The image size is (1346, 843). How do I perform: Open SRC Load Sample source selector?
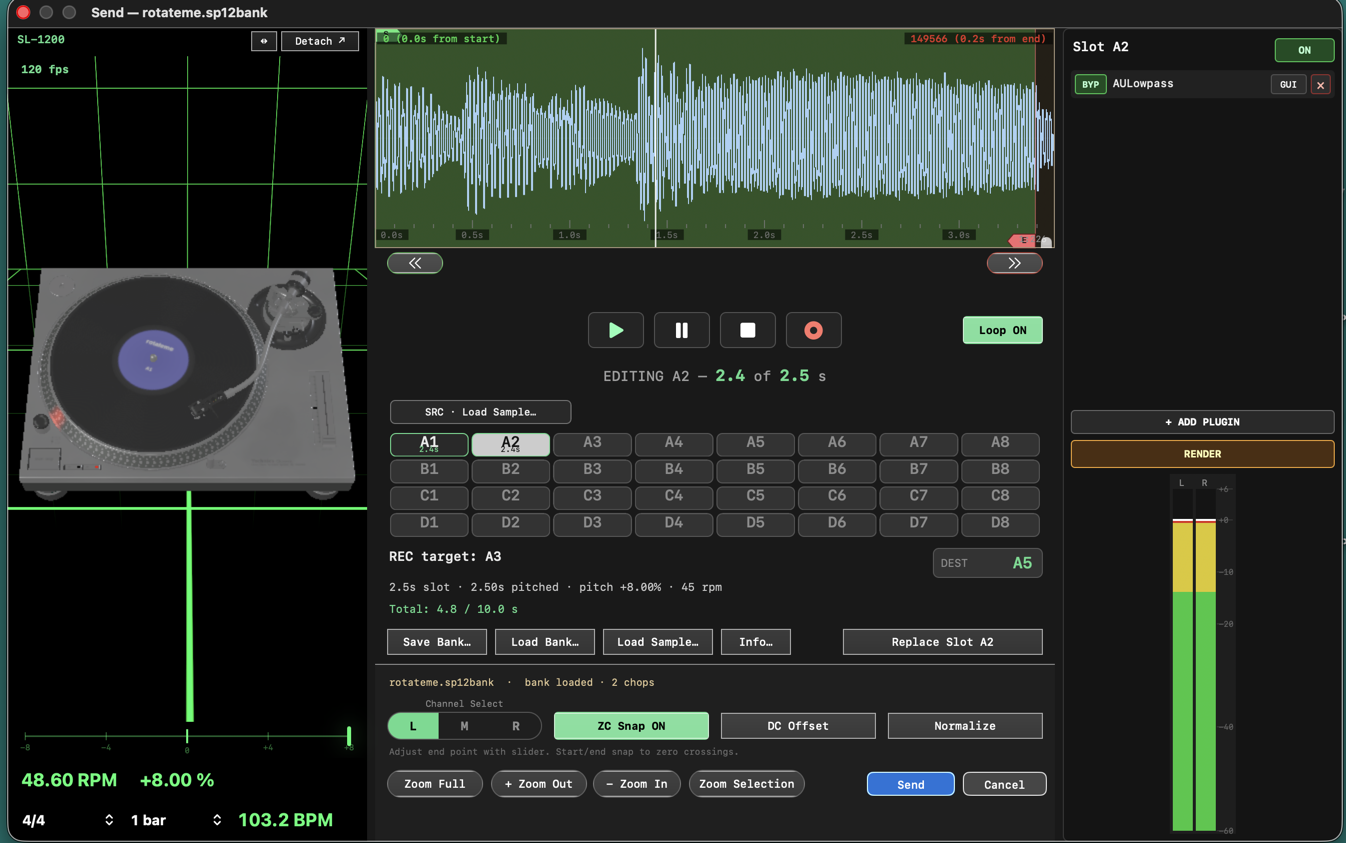[x=480, y=412]
